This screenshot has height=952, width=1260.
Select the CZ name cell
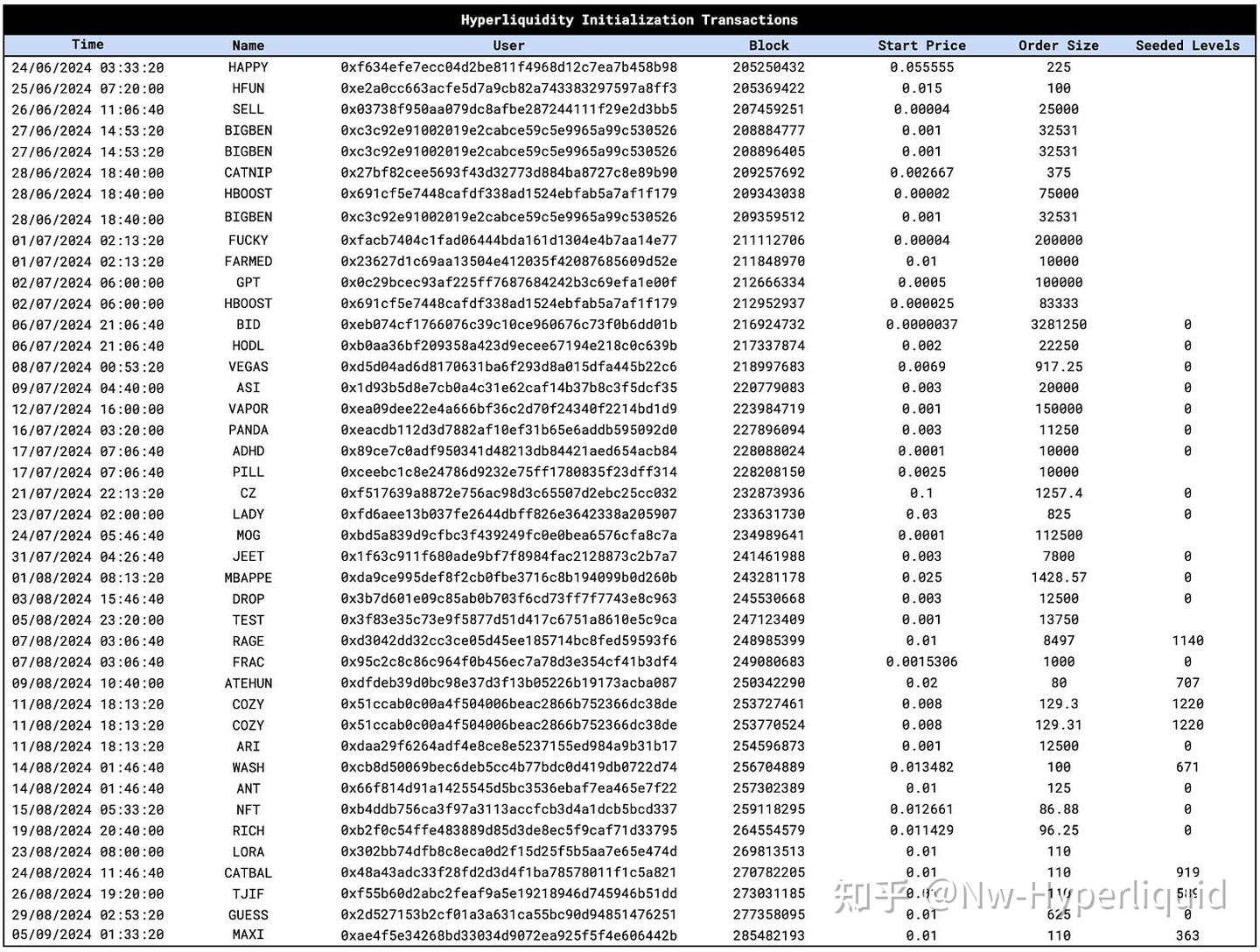pos(248,493)
